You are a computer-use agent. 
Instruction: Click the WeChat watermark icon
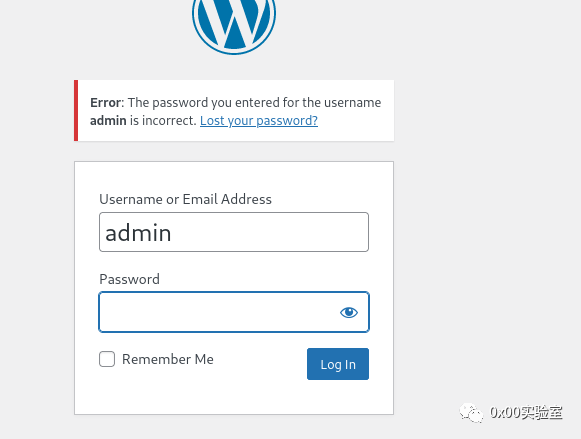pyautogui.click(x=471, y=413)
